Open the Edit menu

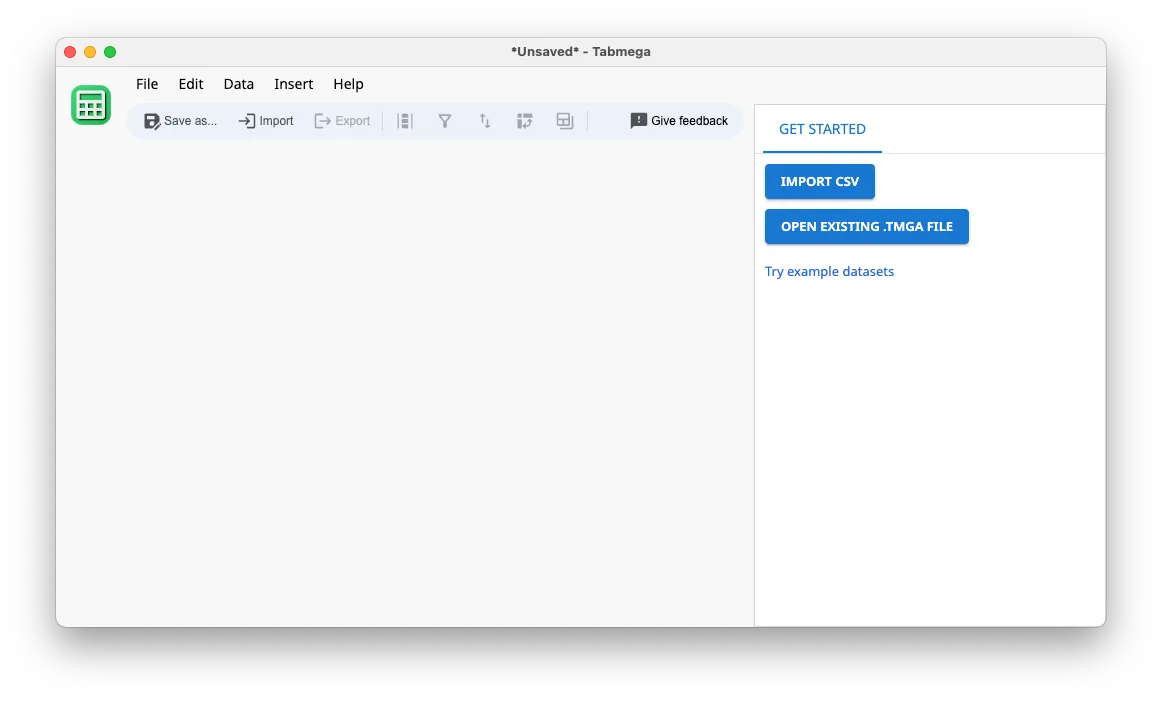point(190,84)
